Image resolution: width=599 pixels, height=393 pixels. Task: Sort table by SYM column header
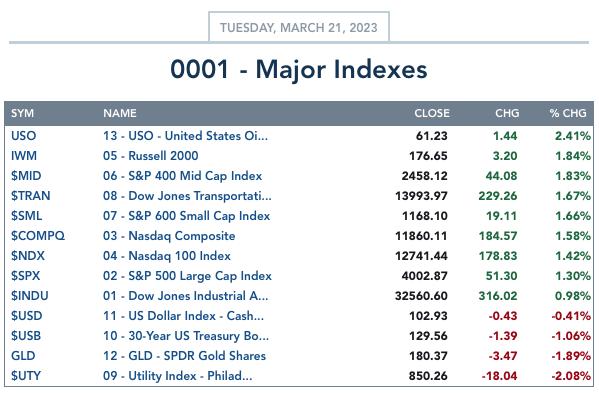pyautogui.click(x=22, y=113)
